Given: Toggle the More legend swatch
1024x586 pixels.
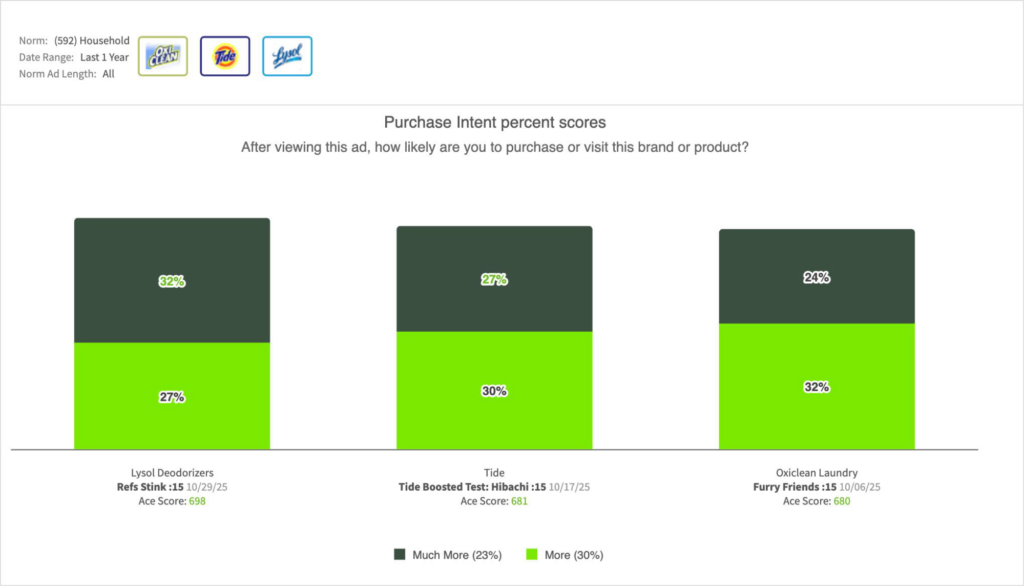Looking at the screenshot, I should 531,554.
